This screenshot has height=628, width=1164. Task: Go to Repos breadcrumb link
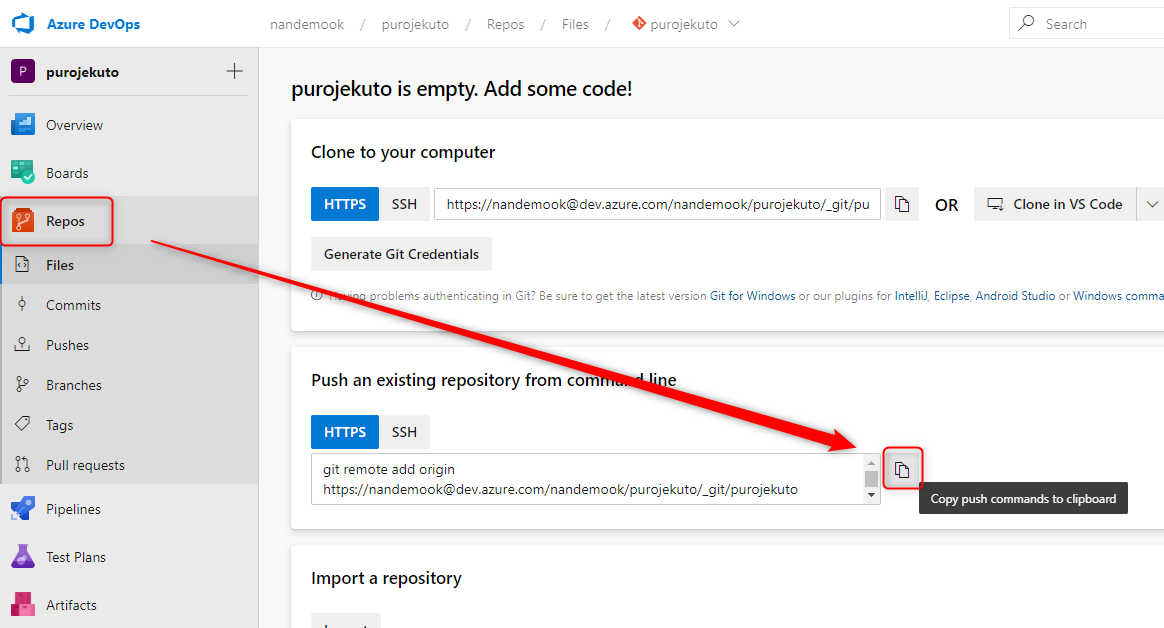[506, 24]
